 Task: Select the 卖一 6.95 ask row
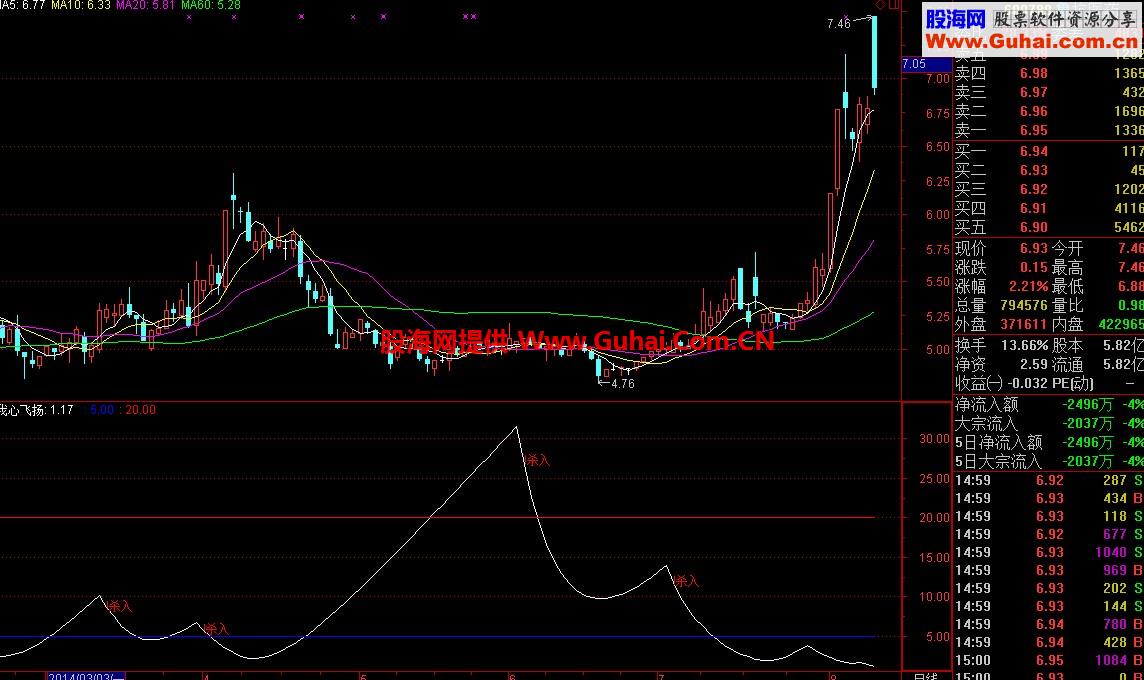[1049, 131]
